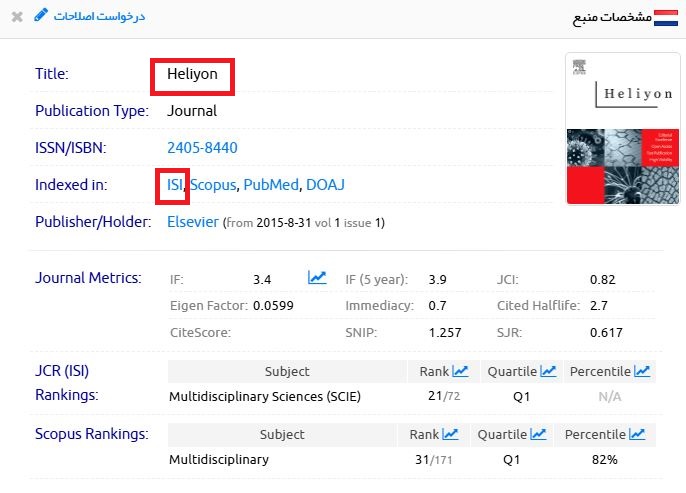This screenshot has height=493, width=686.
Task: Show the JCR Percentile trend chart
Action: tap(641, 371)
